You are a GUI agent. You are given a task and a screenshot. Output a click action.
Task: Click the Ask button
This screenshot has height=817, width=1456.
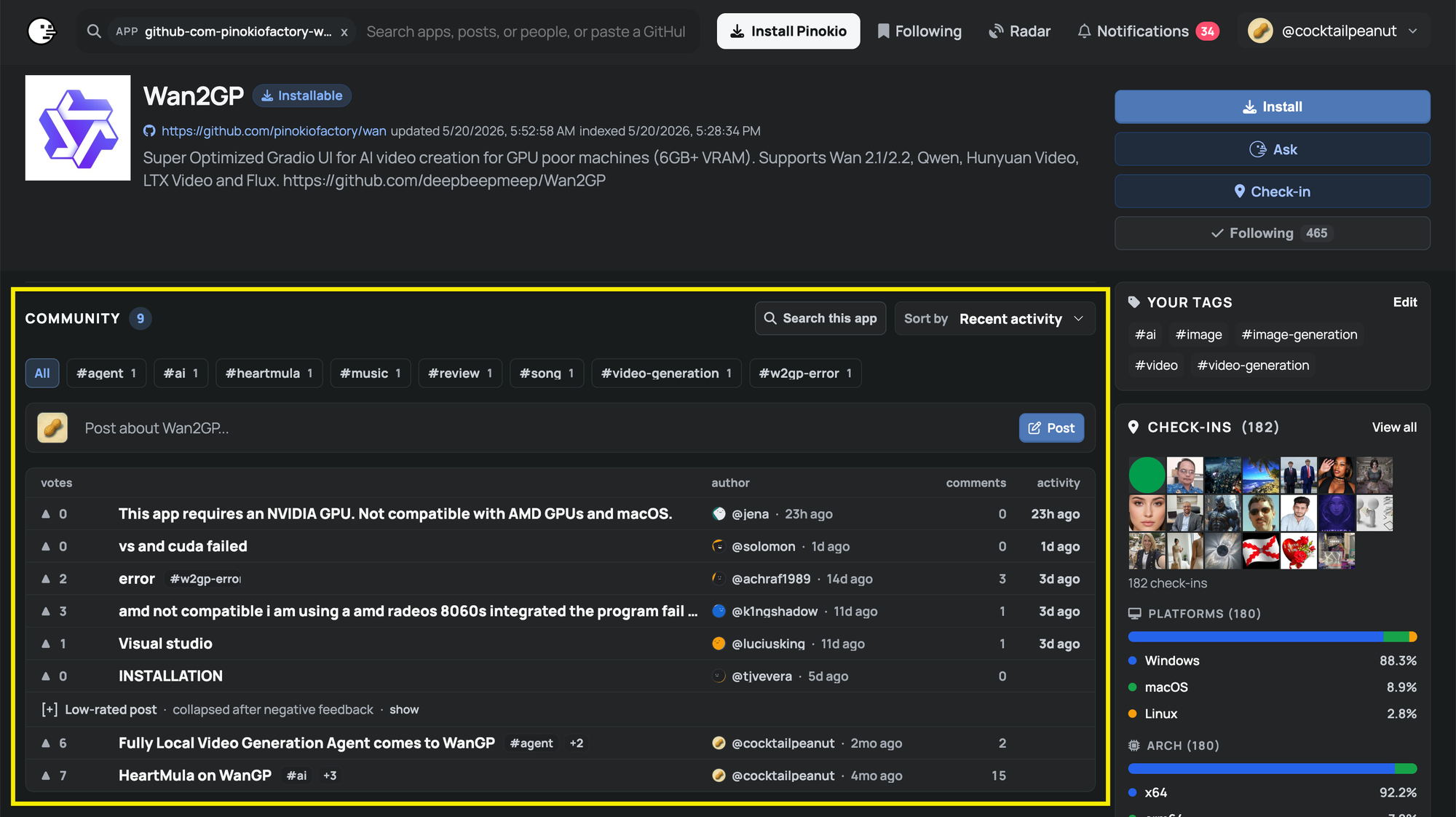pos(1272,149)
